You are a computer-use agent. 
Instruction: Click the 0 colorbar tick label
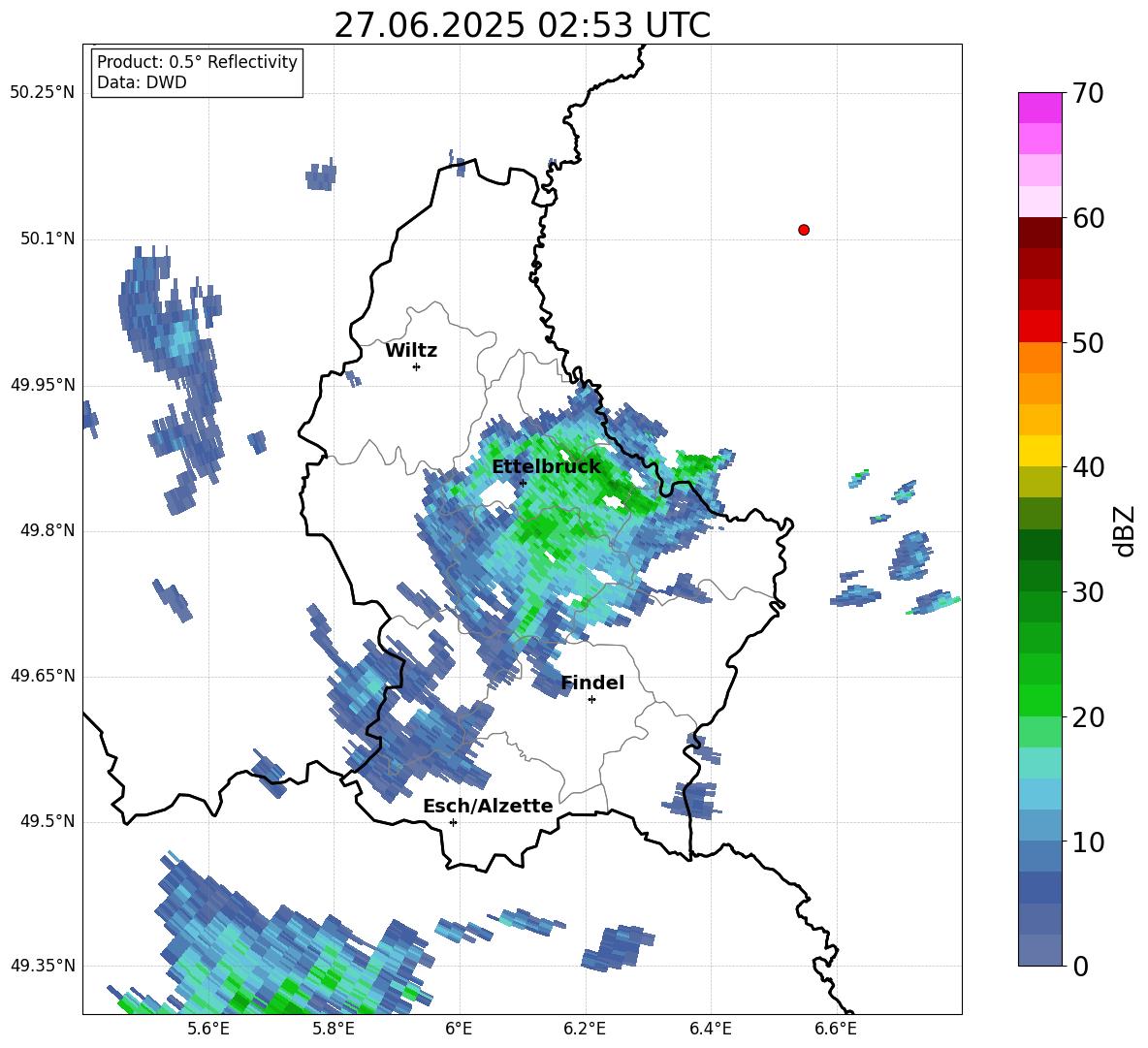tap(1080, 967)
